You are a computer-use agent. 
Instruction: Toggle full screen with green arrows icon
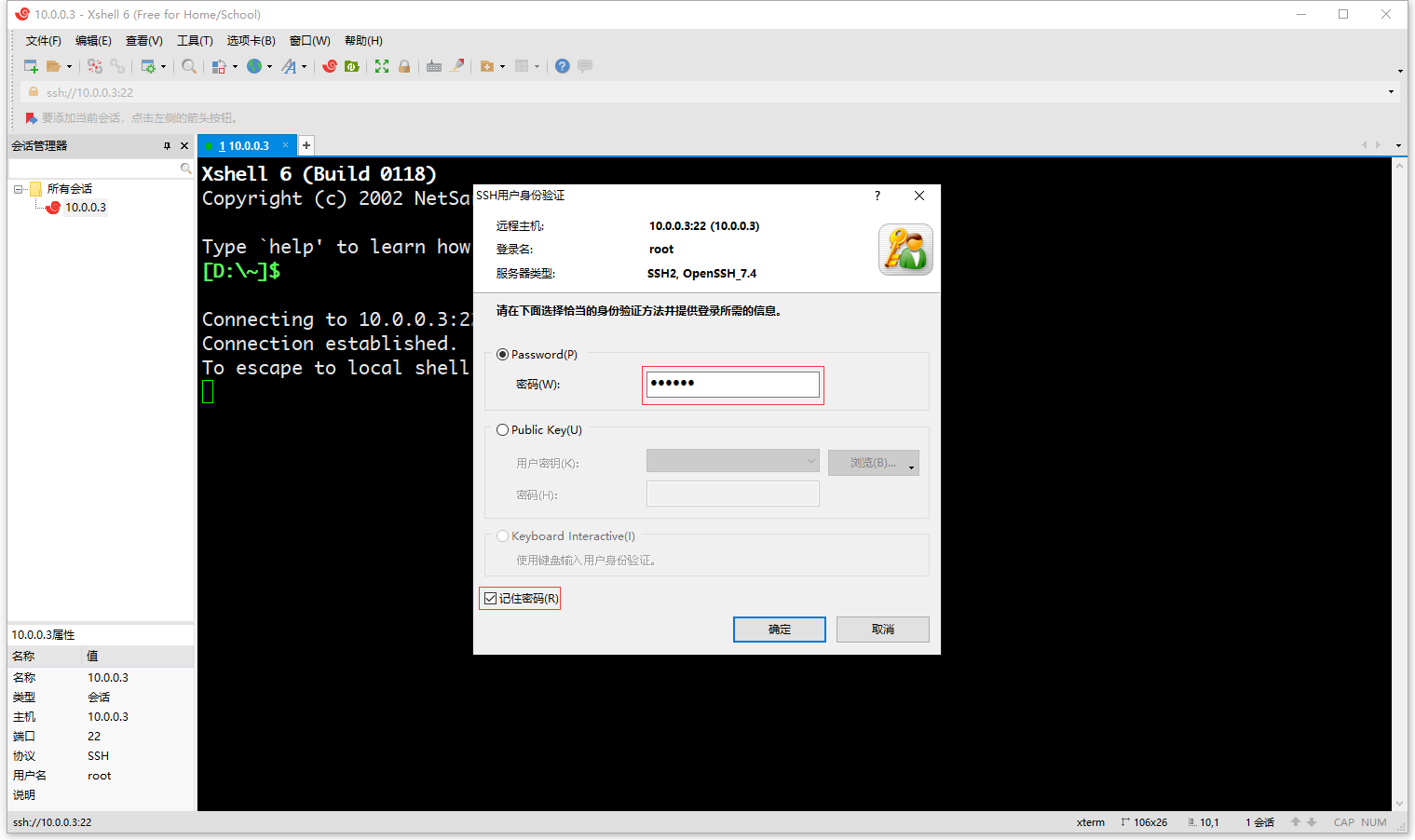click(x=382, y=66)
